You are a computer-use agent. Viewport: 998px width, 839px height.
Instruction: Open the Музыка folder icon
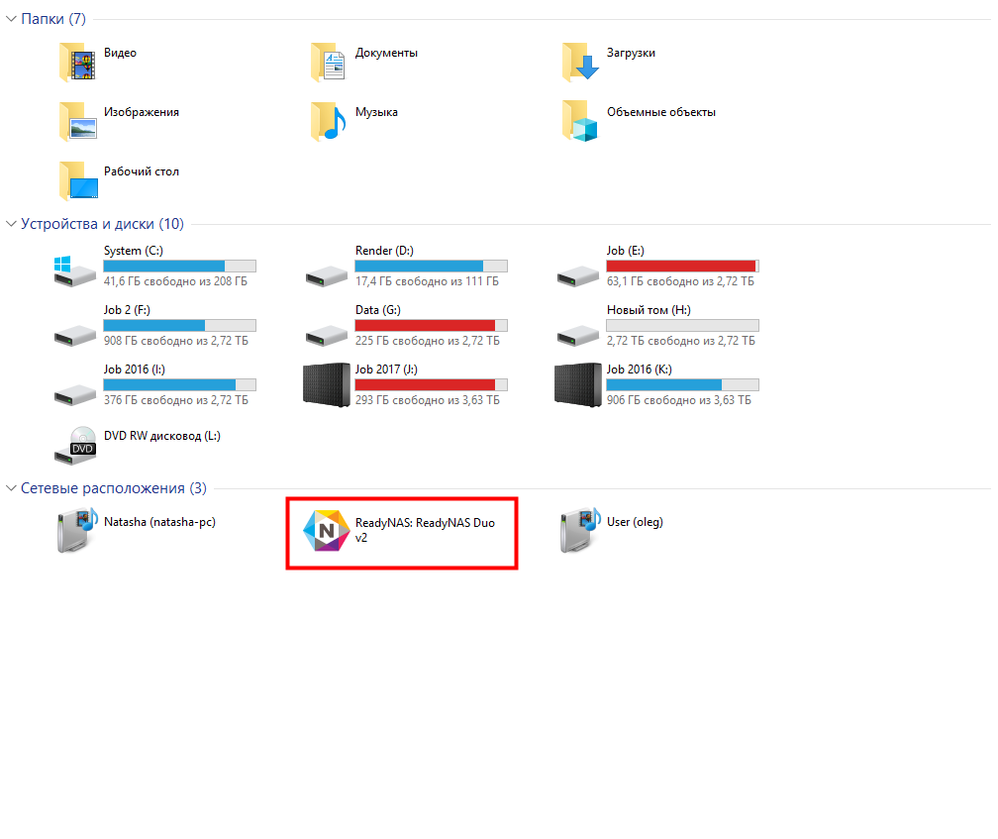pos(328,122)
